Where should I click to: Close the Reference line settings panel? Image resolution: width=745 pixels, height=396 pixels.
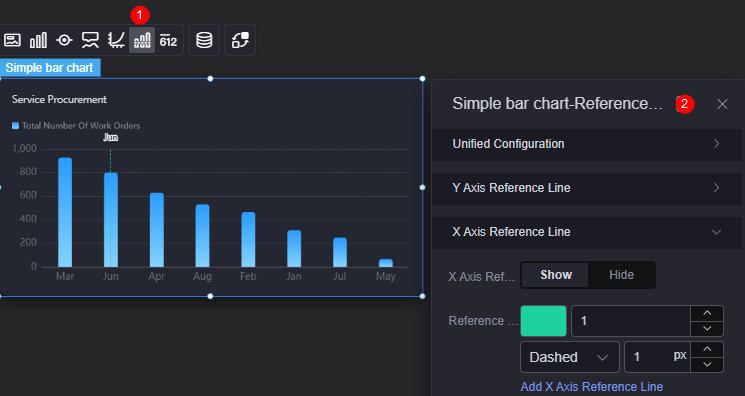(x=722, y=104)
